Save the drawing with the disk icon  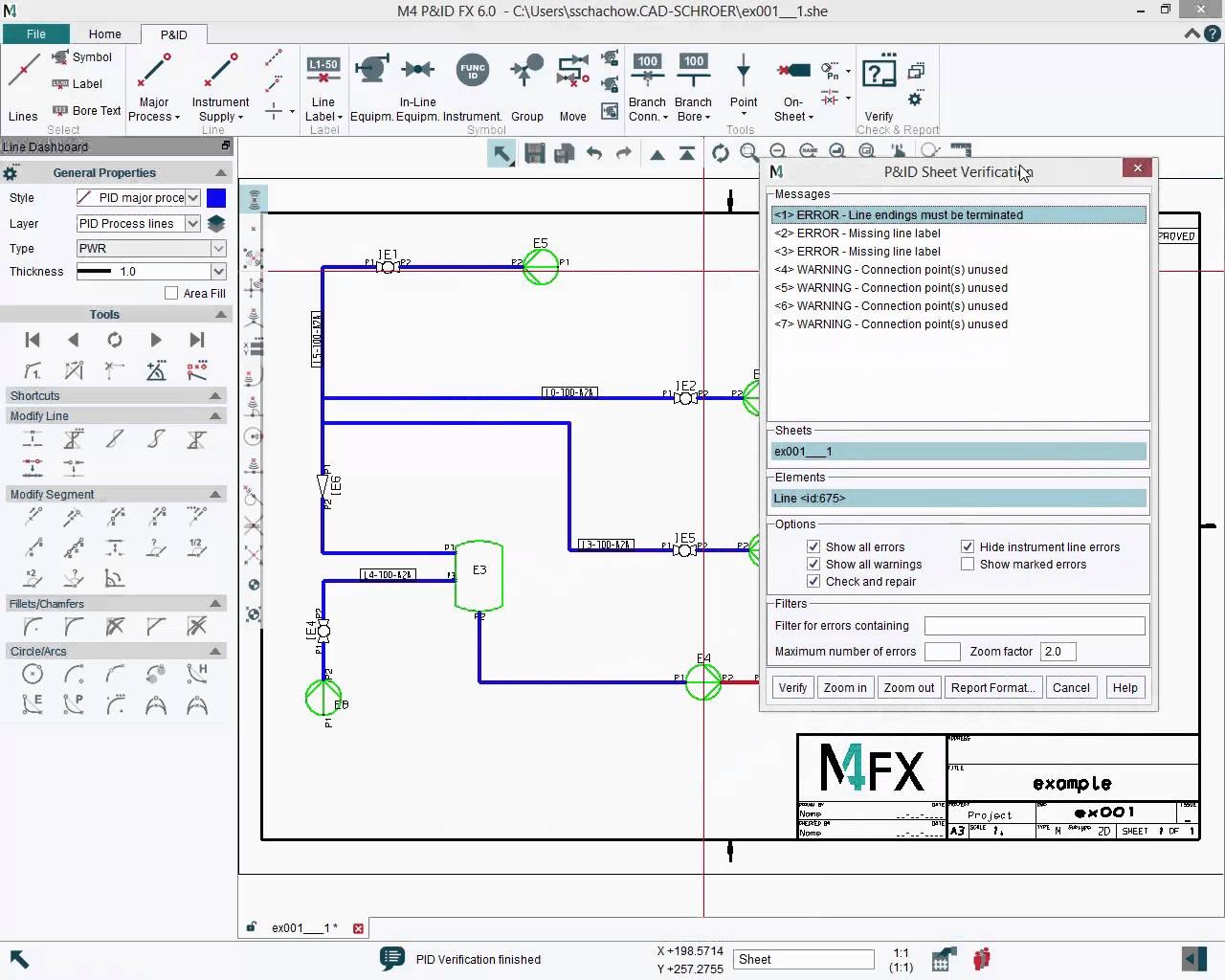click(534, 153)
